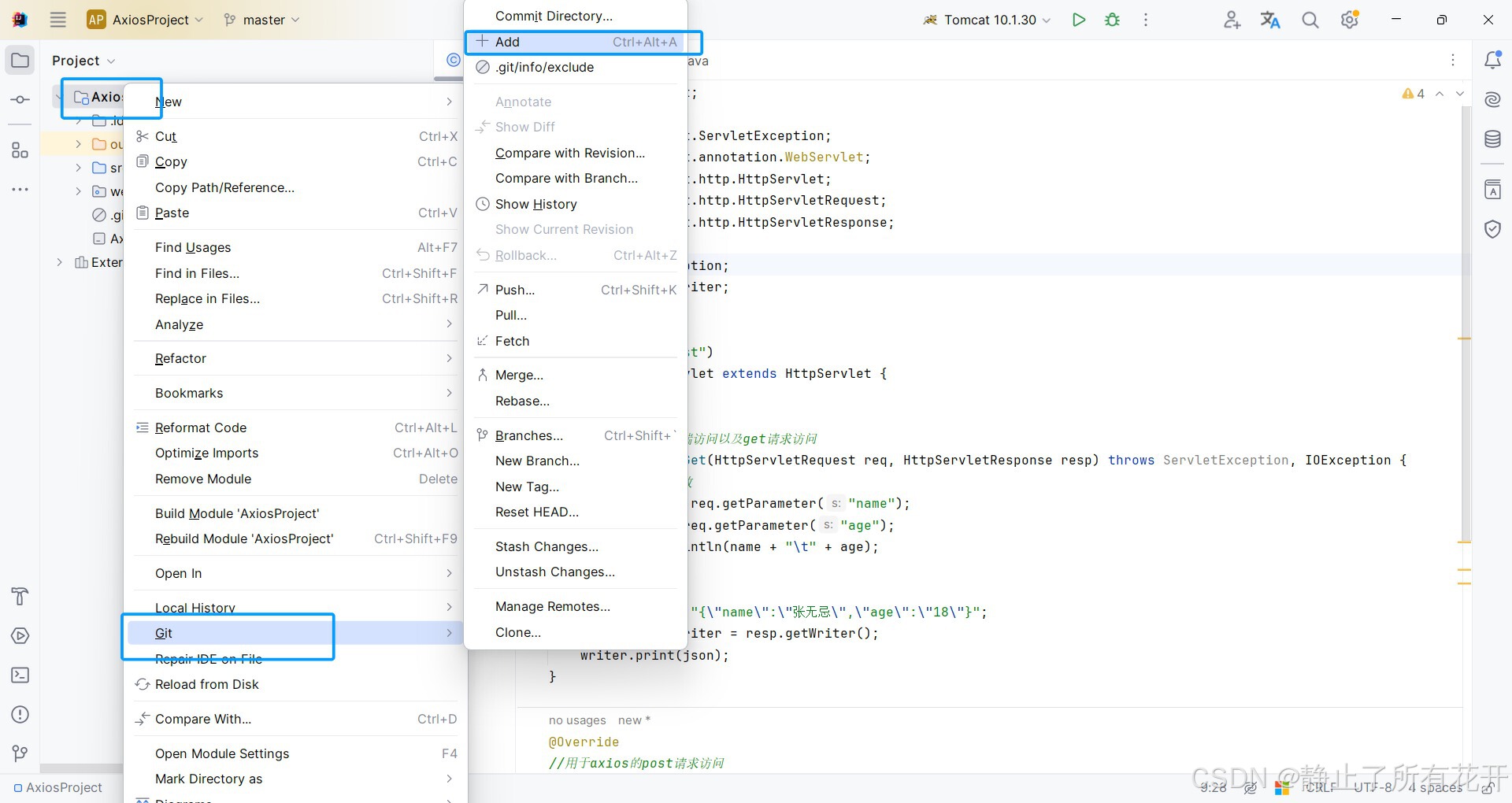Click the Cut scissors menu entry
This screenshot has height=803, width=1512.
tap(295, 136)
